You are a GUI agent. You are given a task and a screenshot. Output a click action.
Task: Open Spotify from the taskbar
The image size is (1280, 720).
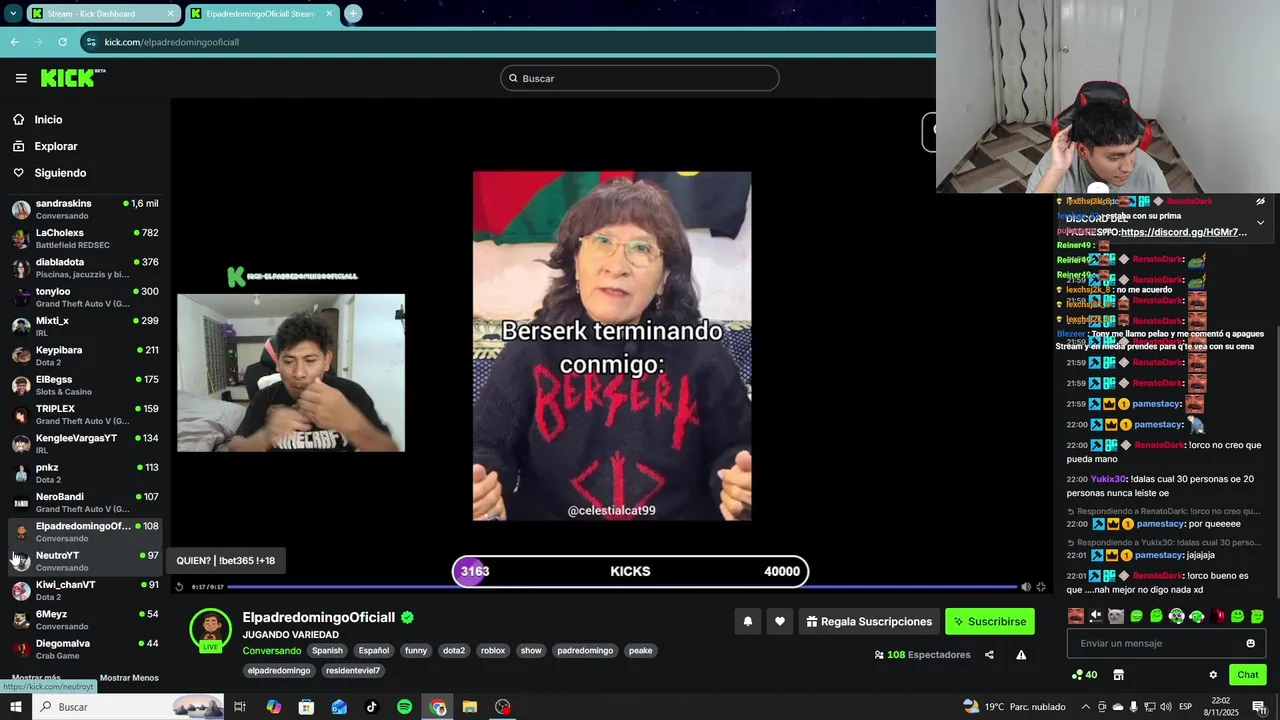pos(404,707)
